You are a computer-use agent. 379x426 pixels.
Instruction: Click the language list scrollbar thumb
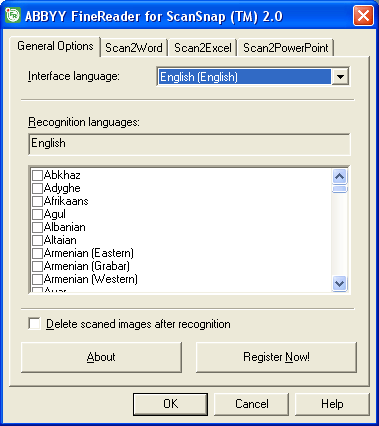(340, 189)
